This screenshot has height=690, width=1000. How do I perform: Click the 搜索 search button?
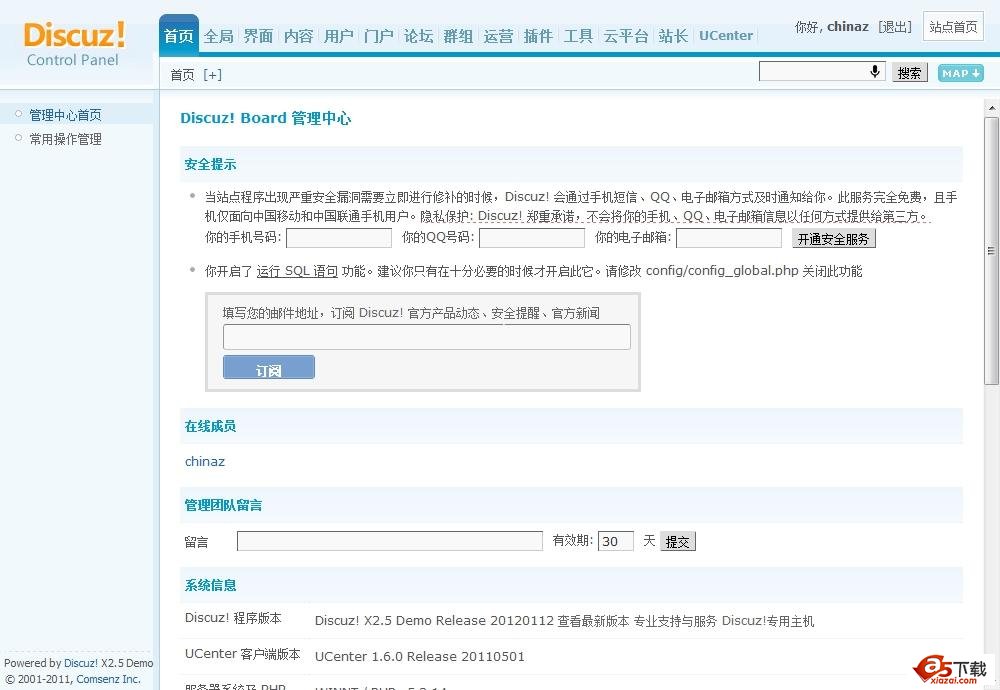click(x=909, y=73)
